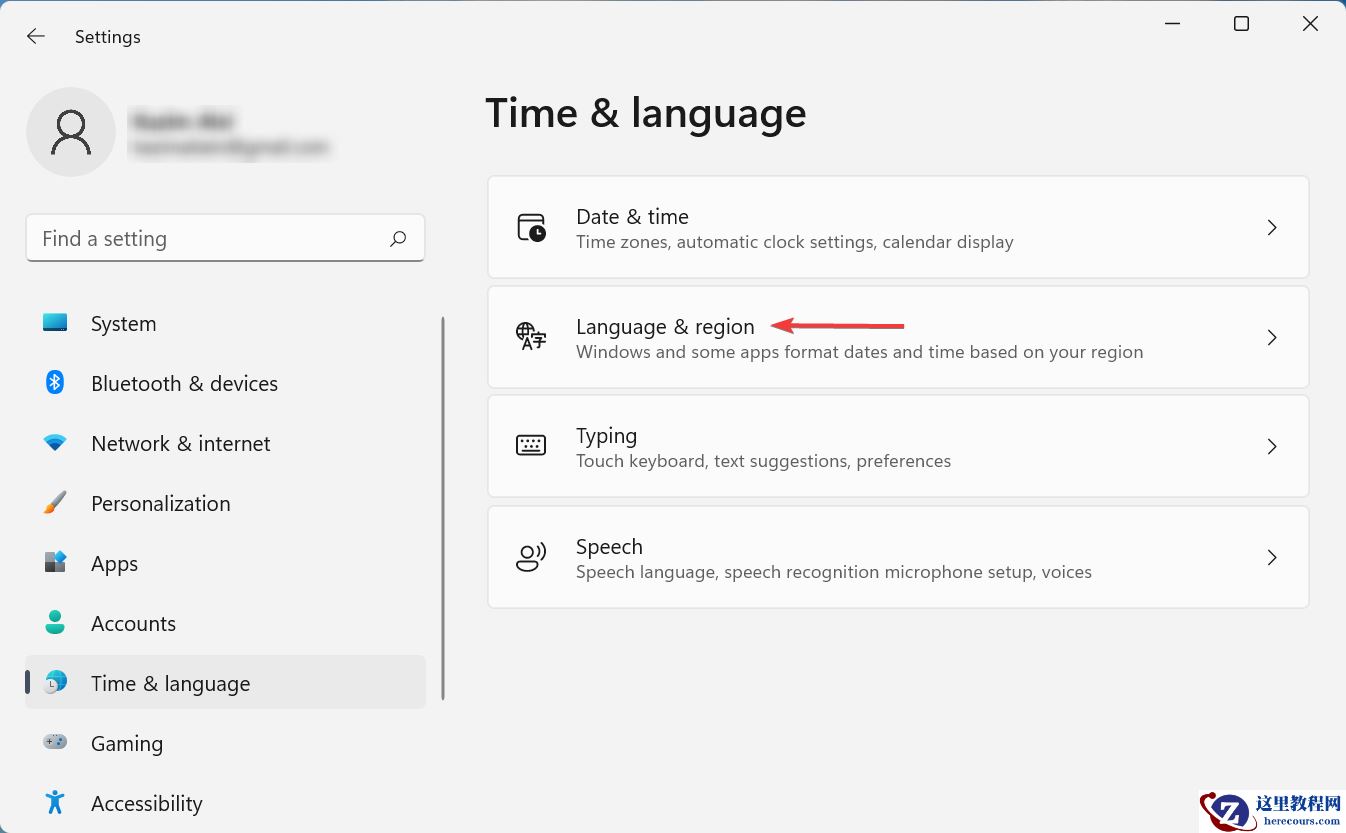Open the Date & time settings card
Screen dimensions: 1346x833
pyautogui.click(x=898, y=228)
